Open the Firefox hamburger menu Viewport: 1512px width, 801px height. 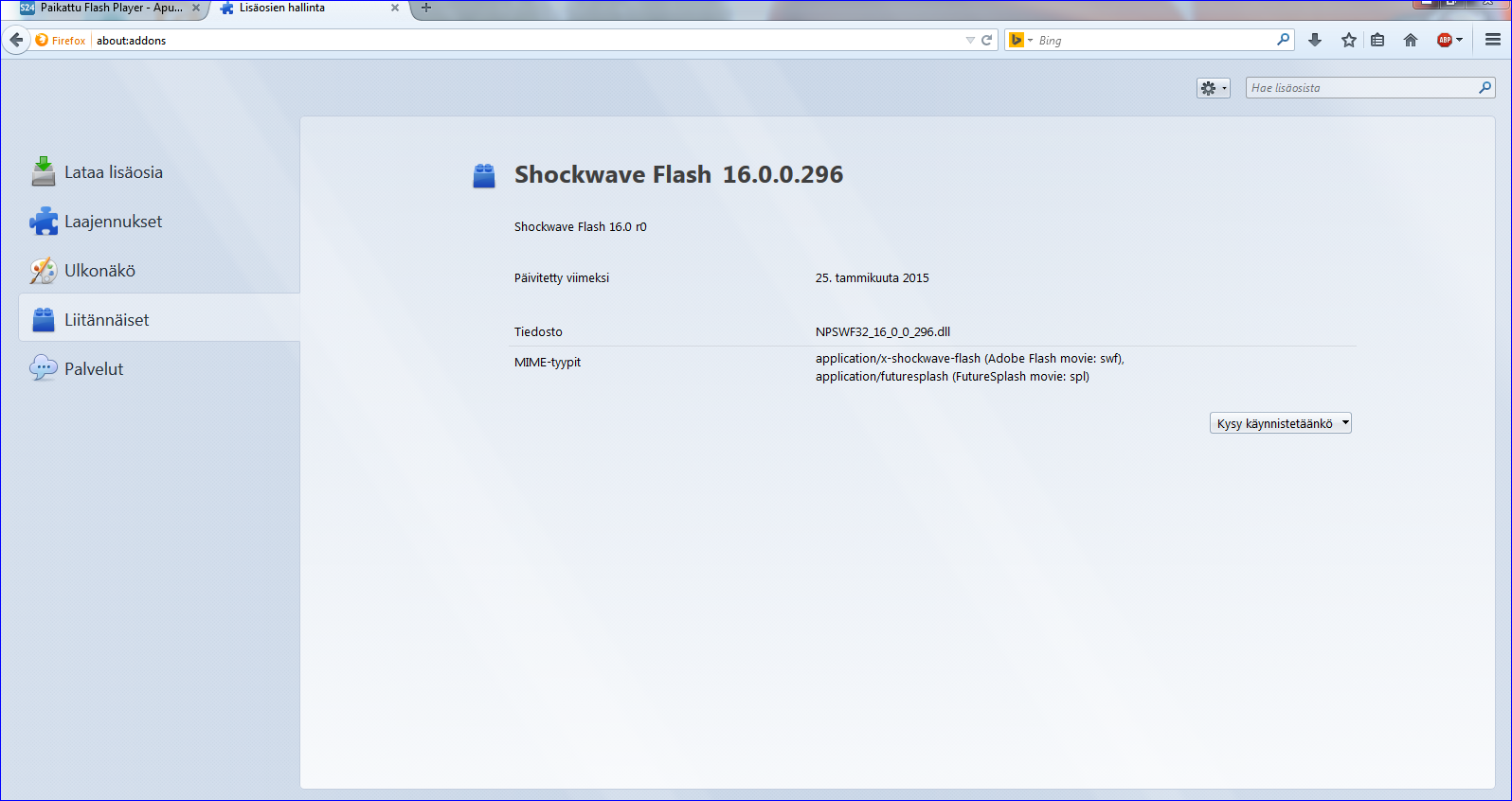tap(1493, 40)
